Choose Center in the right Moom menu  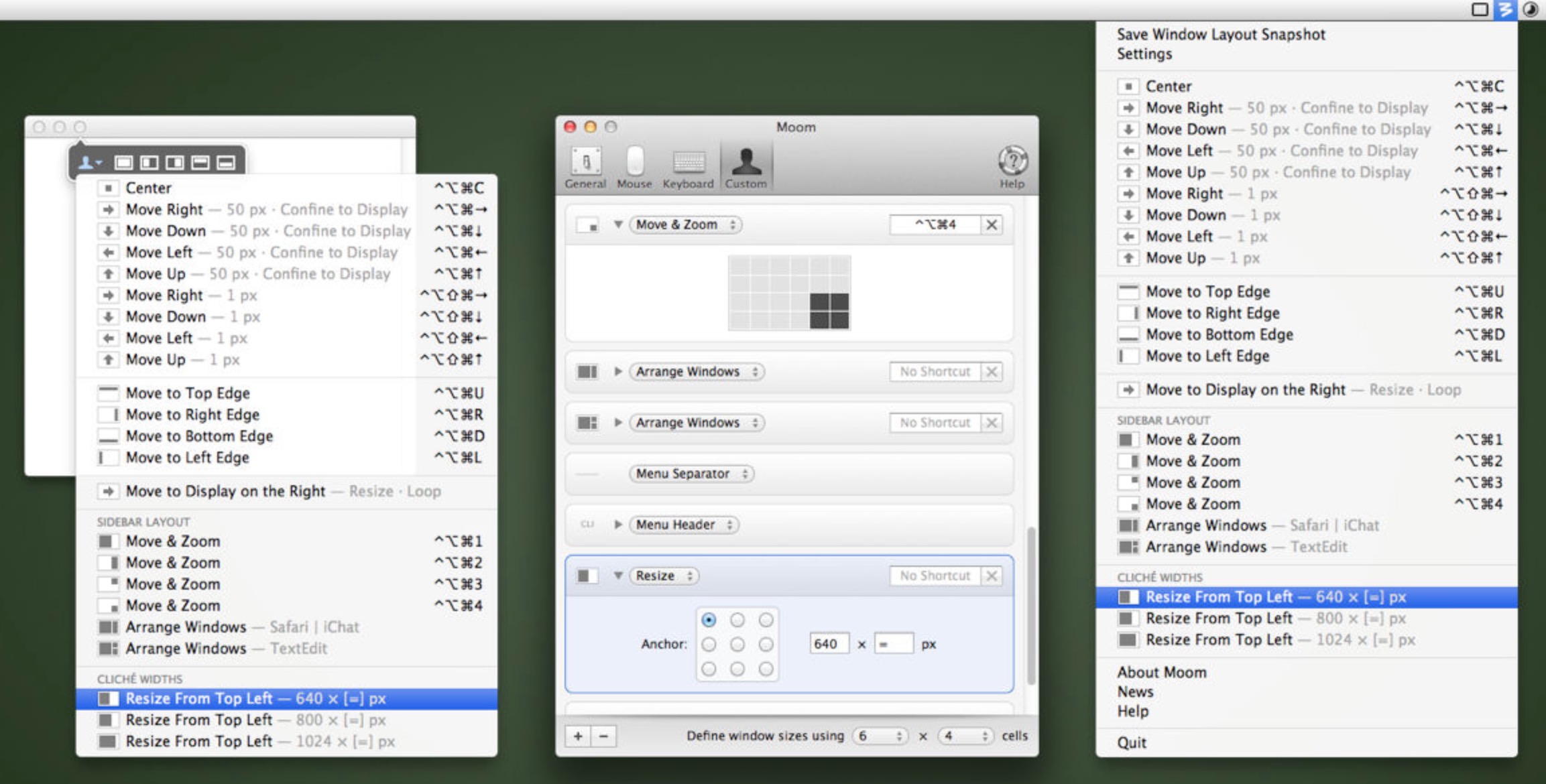click(x=1307, y=86)
